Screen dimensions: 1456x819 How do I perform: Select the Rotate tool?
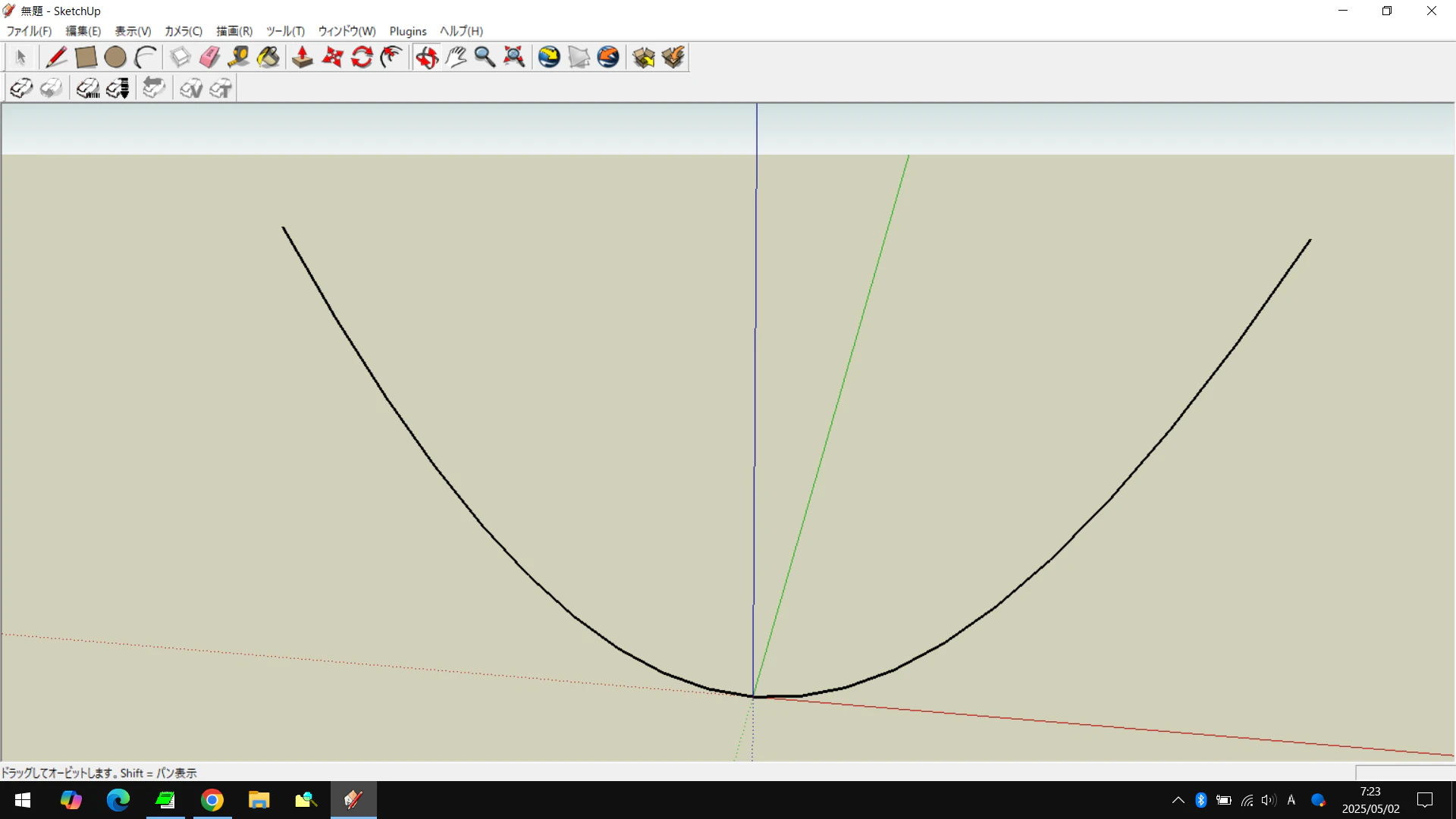click(x=362, y=57)
